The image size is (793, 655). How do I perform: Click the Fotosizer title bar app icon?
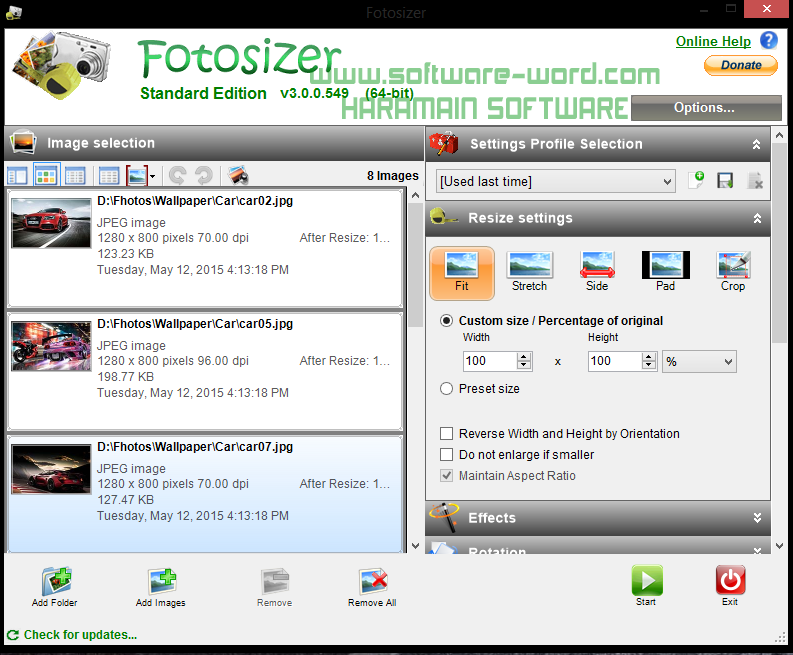tap(14, 12)
